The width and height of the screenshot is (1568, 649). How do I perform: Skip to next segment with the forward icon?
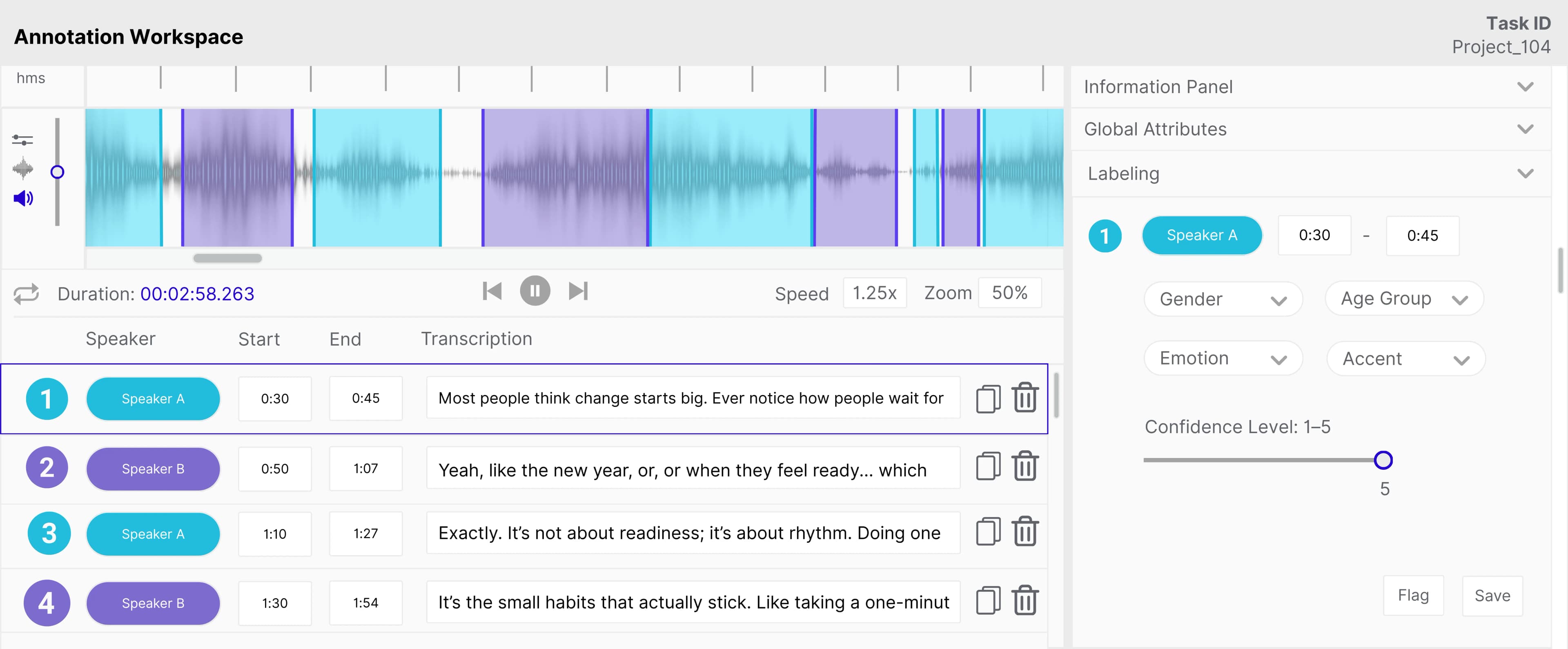(578, 291)
